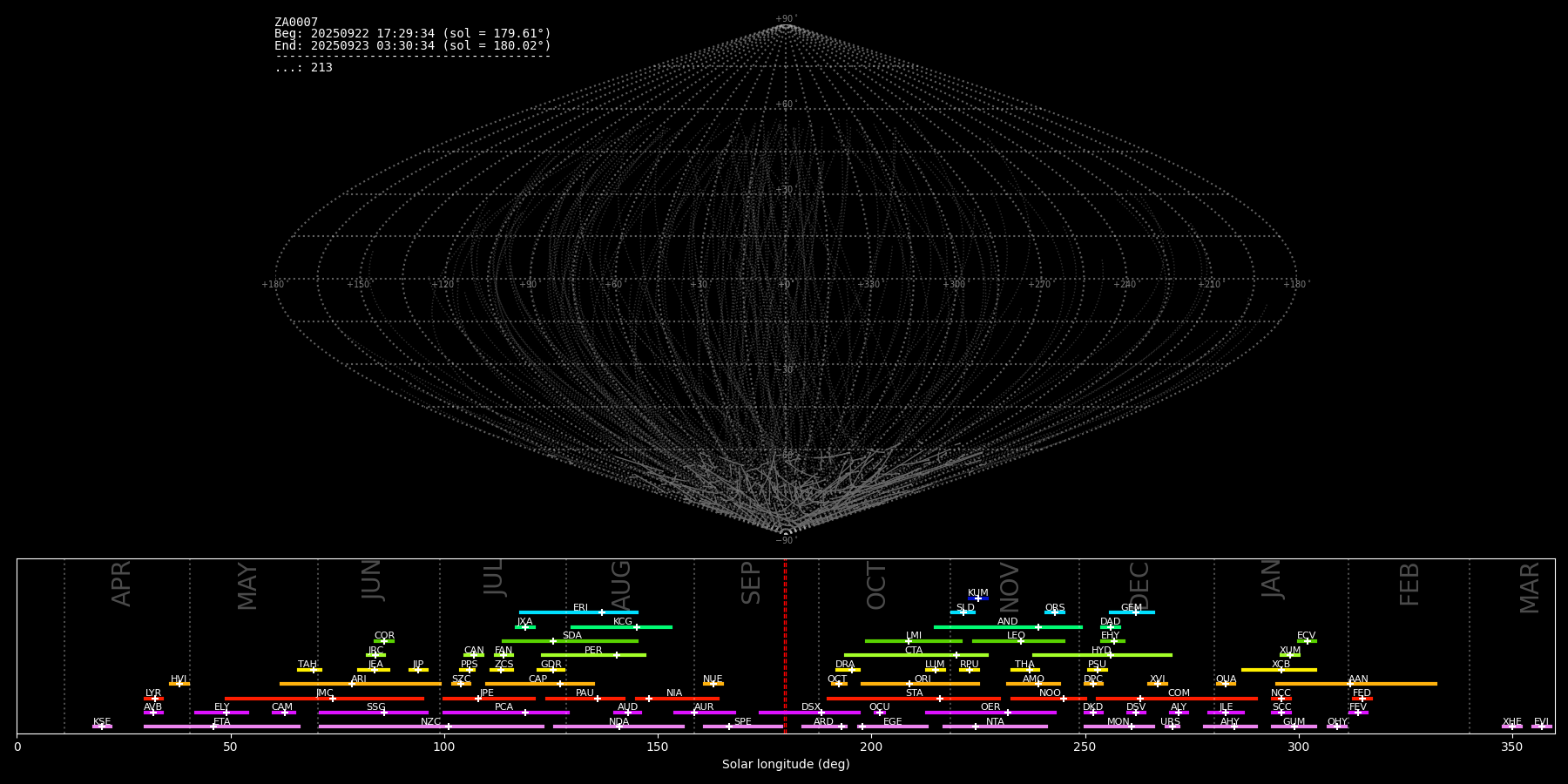Image resolution: width=1568 pixels, height=784 pixels.
Task: Click the NOO shower label
Action: (1050, 693)
